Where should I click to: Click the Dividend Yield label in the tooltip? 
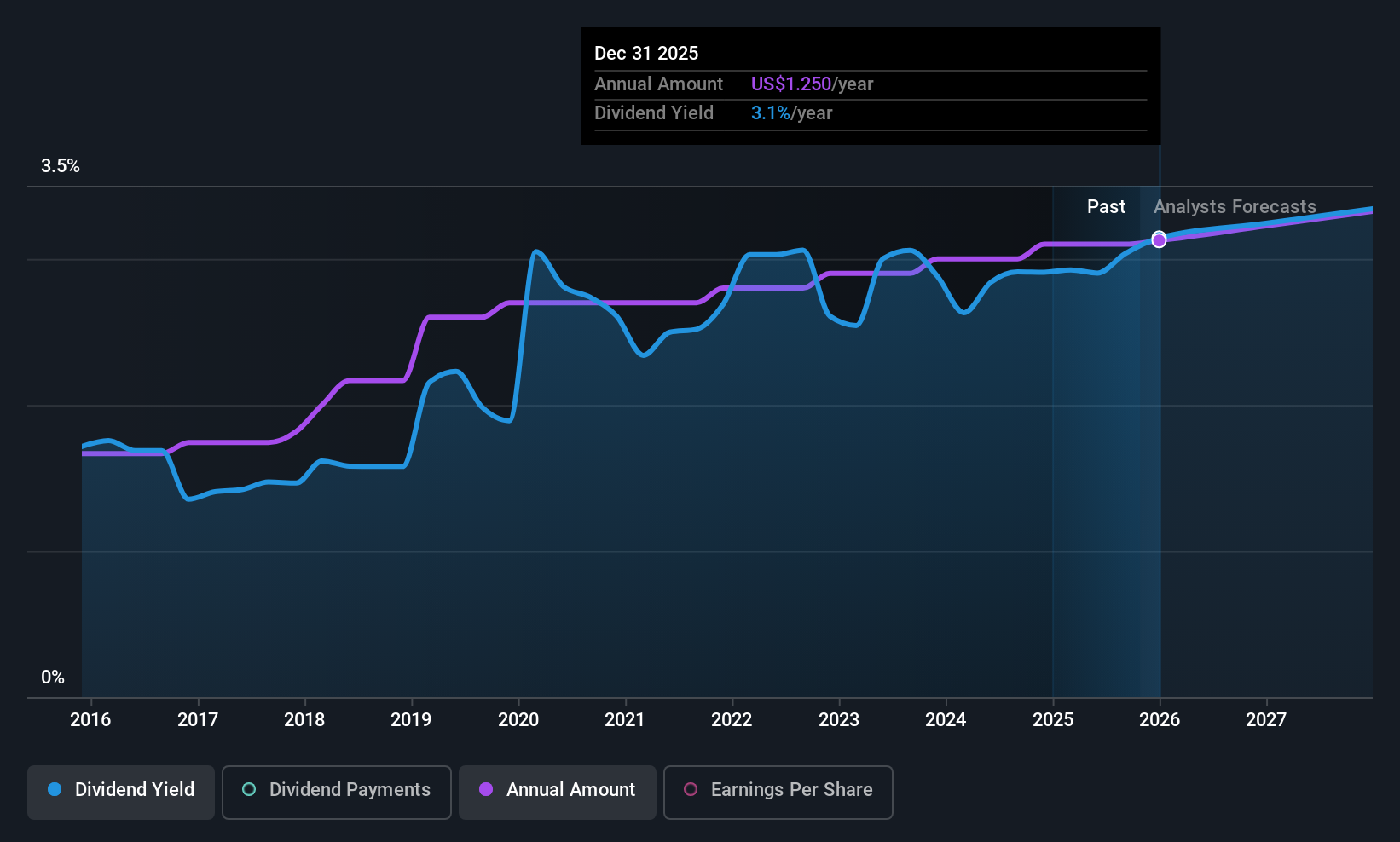point(654,113)
